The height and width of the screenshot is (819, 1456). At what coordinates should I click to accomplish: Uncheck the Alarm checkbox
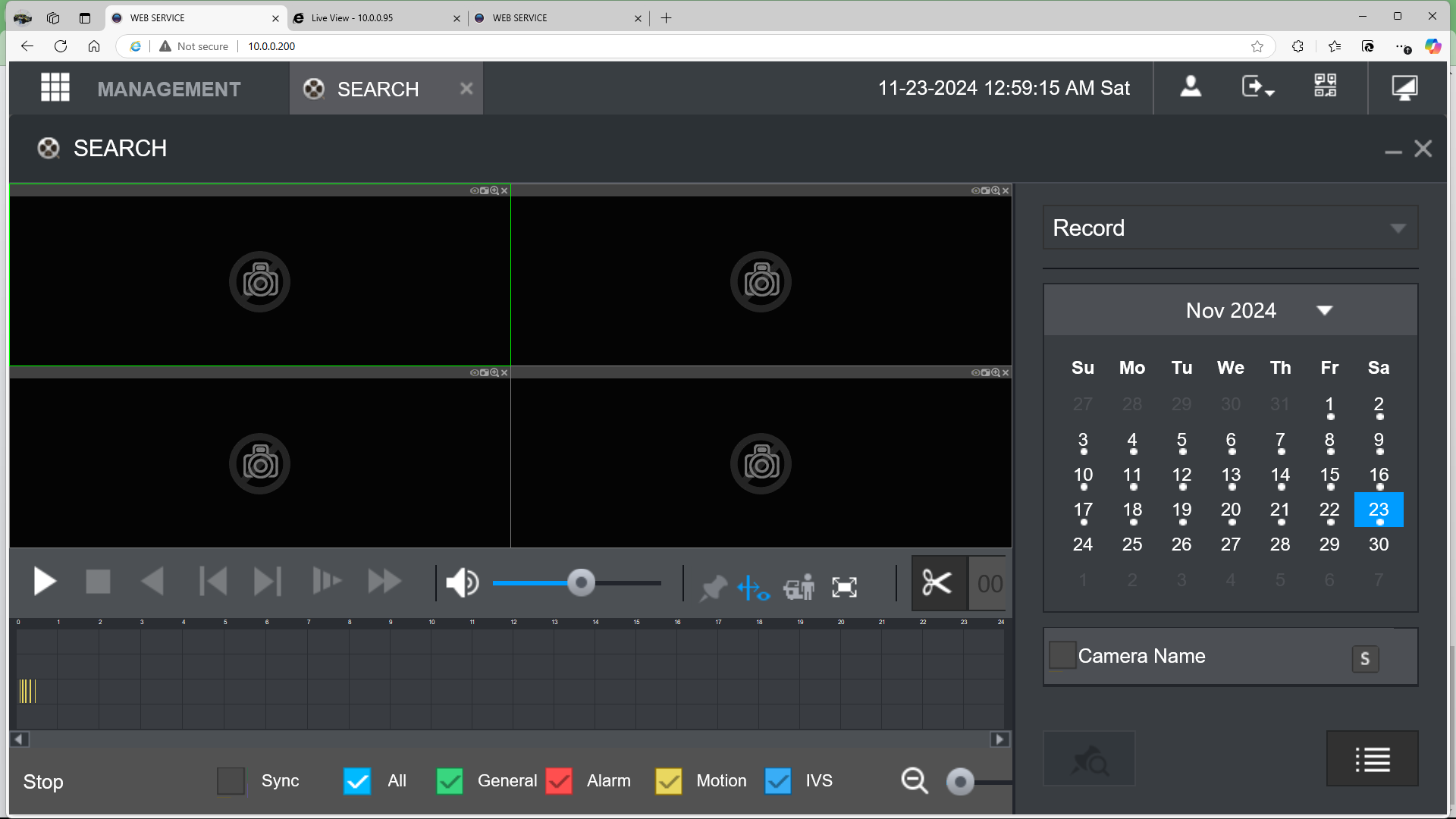559,781
